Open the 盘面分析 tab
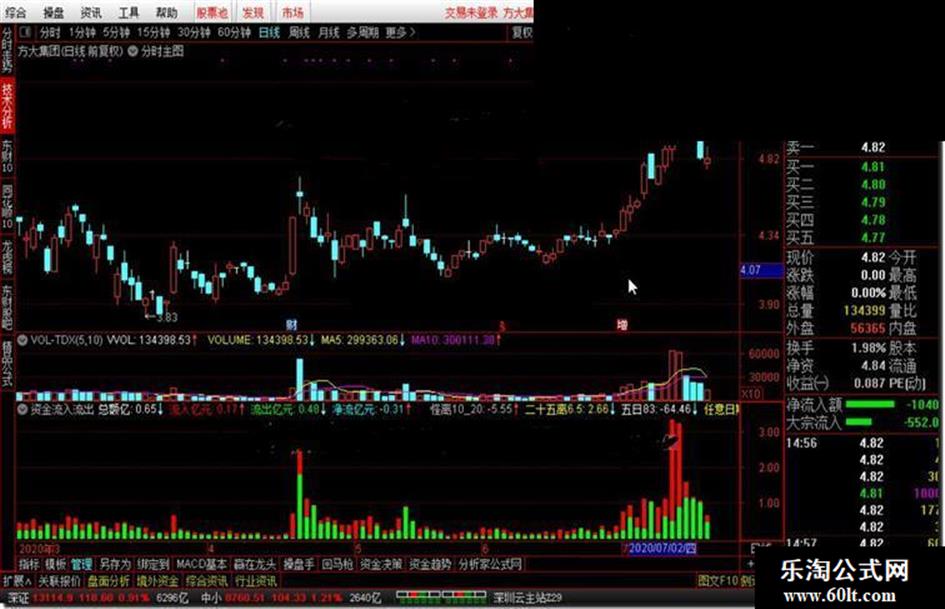Viewport: 945px width, 609px height. pos(108,581)
